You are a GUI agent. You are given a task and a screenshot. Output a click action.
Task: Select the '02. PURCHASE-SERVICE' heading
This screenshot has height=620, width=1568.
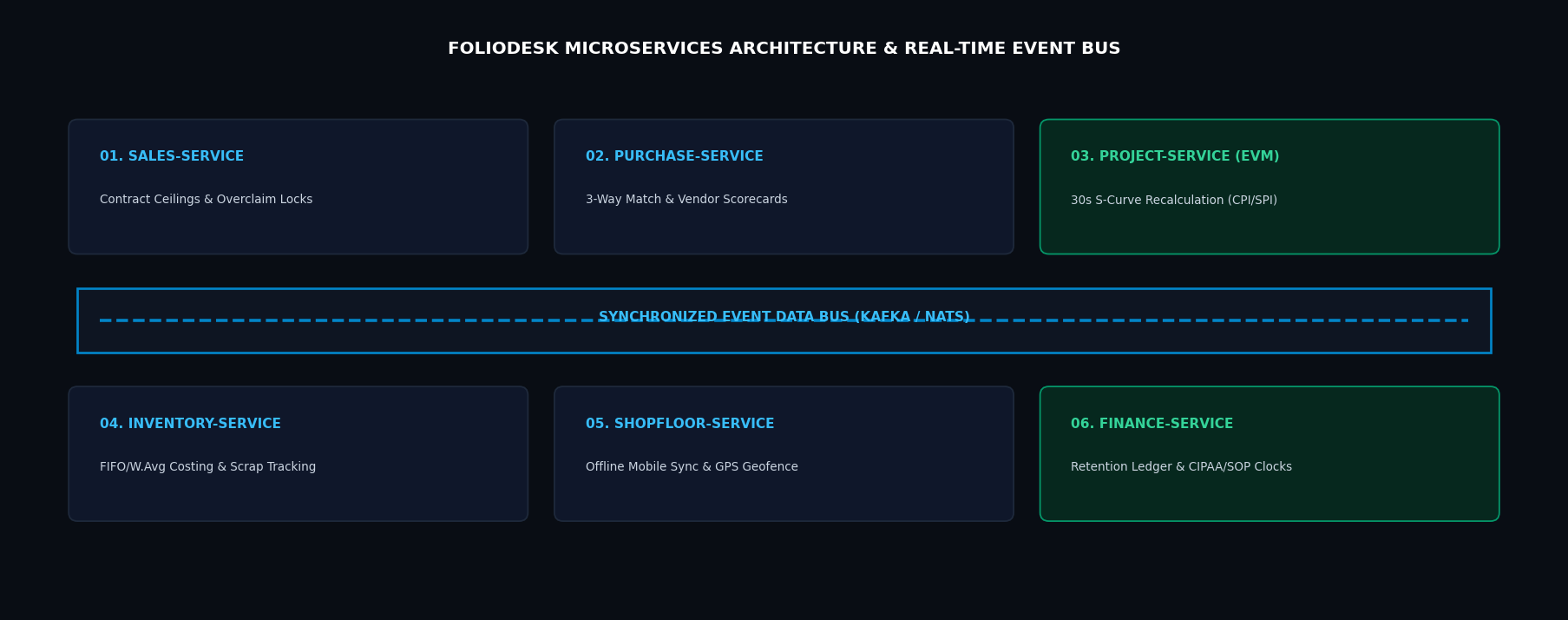coord(674,156)
